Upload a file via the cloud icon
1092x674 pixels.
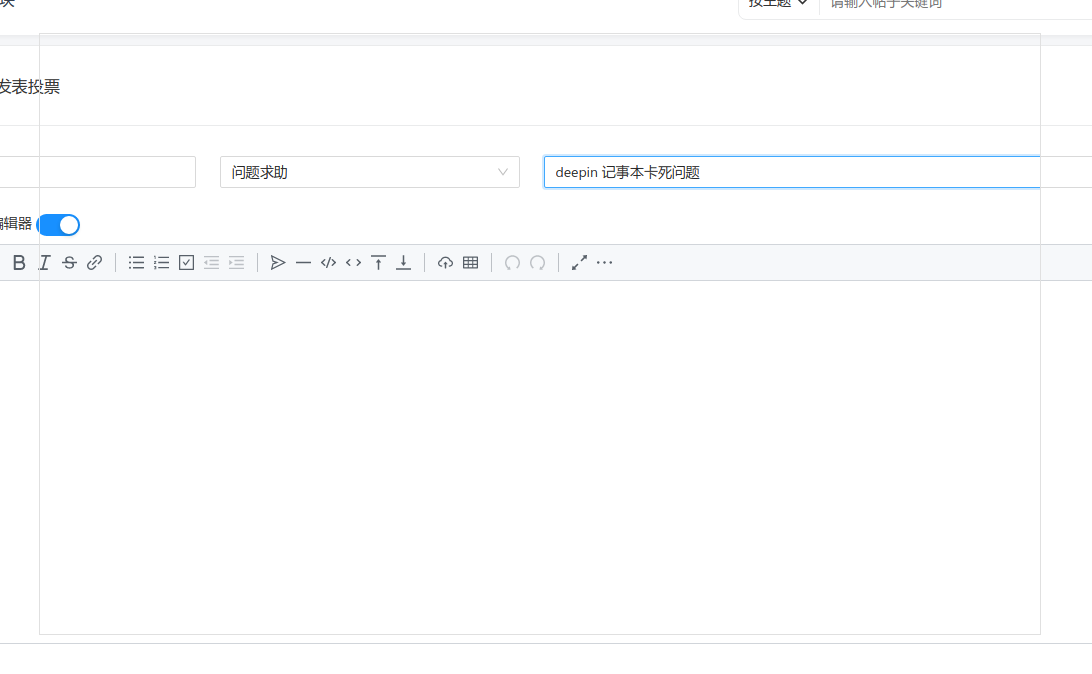(445, 262)
